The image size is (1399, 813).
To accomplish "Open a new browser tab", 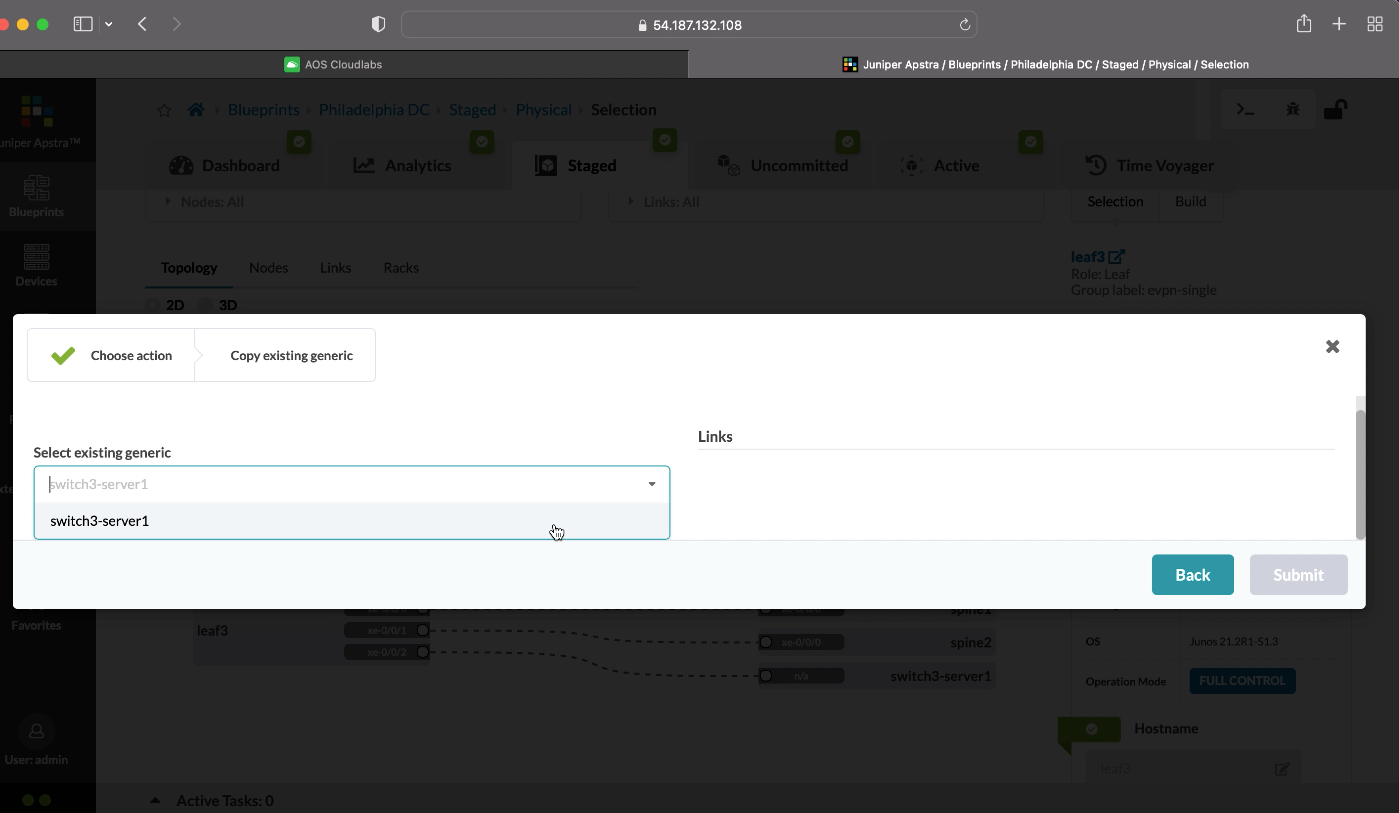I will click(1339, 24).
